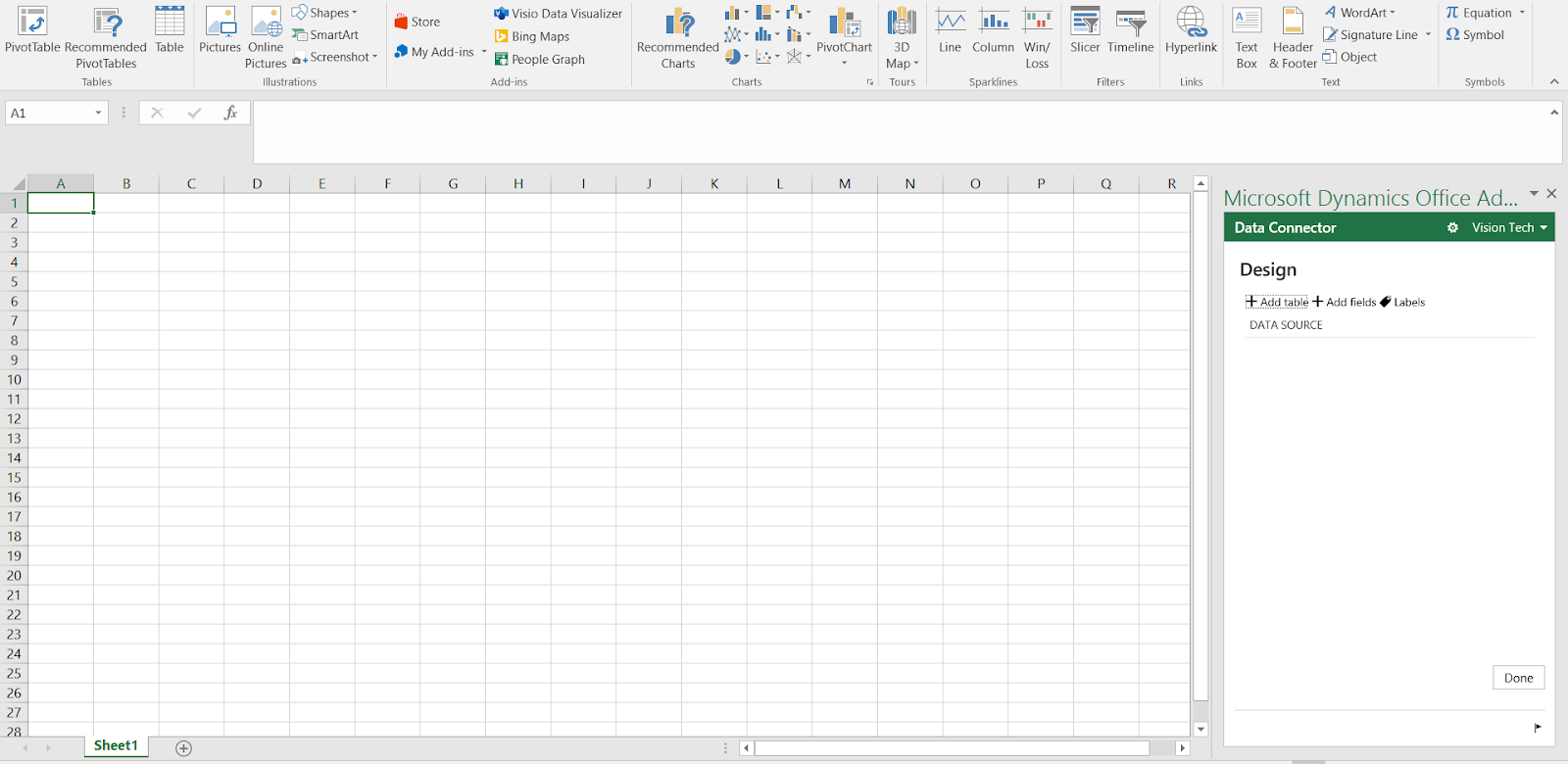Click inside the formula bar

tap(906, 131)
